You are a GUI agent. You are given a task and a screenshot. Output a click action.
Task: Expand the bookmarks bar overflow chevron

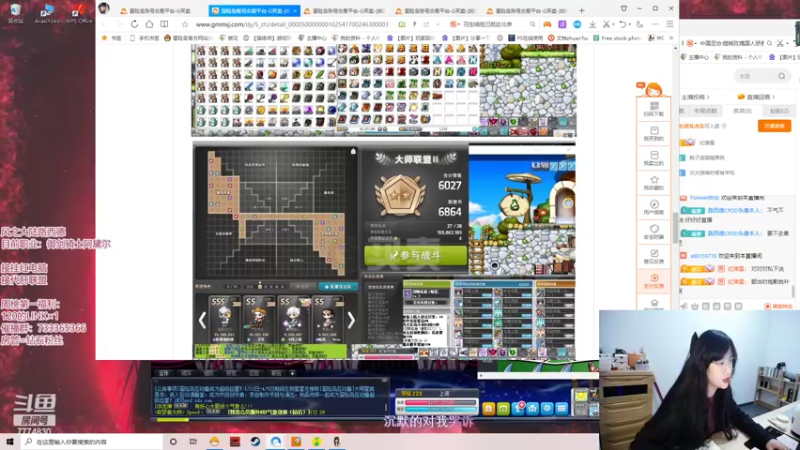pyautogui.click(x=671, y=38)
